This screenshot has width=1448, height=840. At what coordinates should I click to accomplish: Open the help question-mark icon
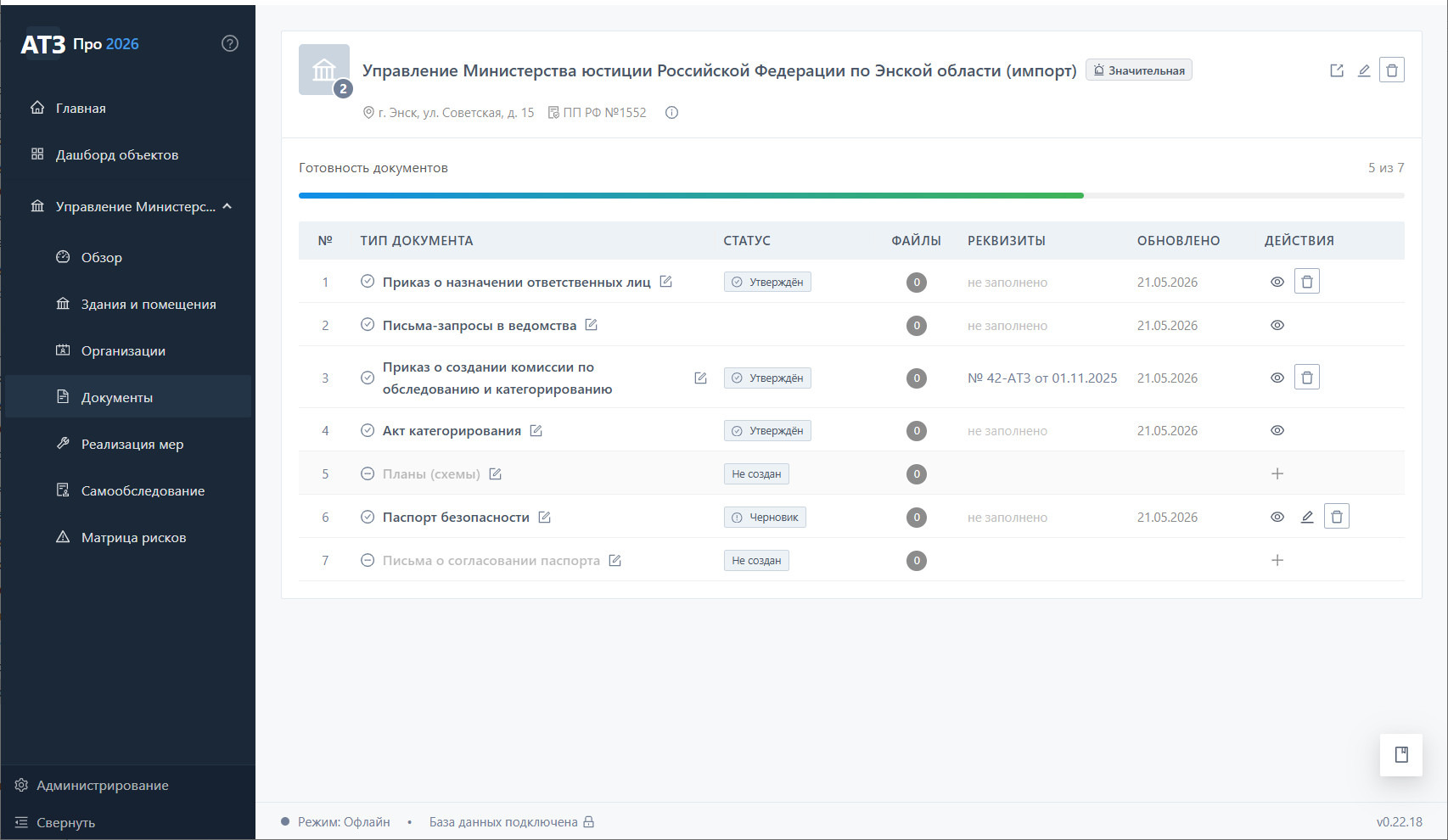click(230, 43)
